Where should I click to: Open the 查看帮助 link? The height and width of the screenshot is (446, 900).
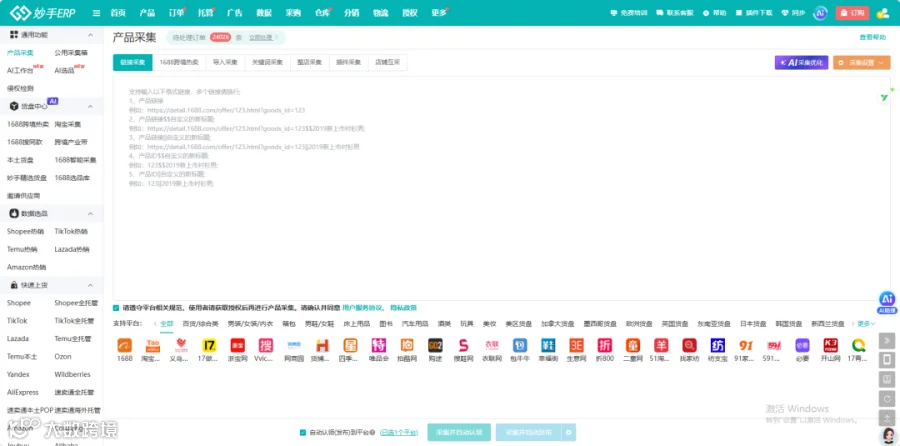point(872,37)
